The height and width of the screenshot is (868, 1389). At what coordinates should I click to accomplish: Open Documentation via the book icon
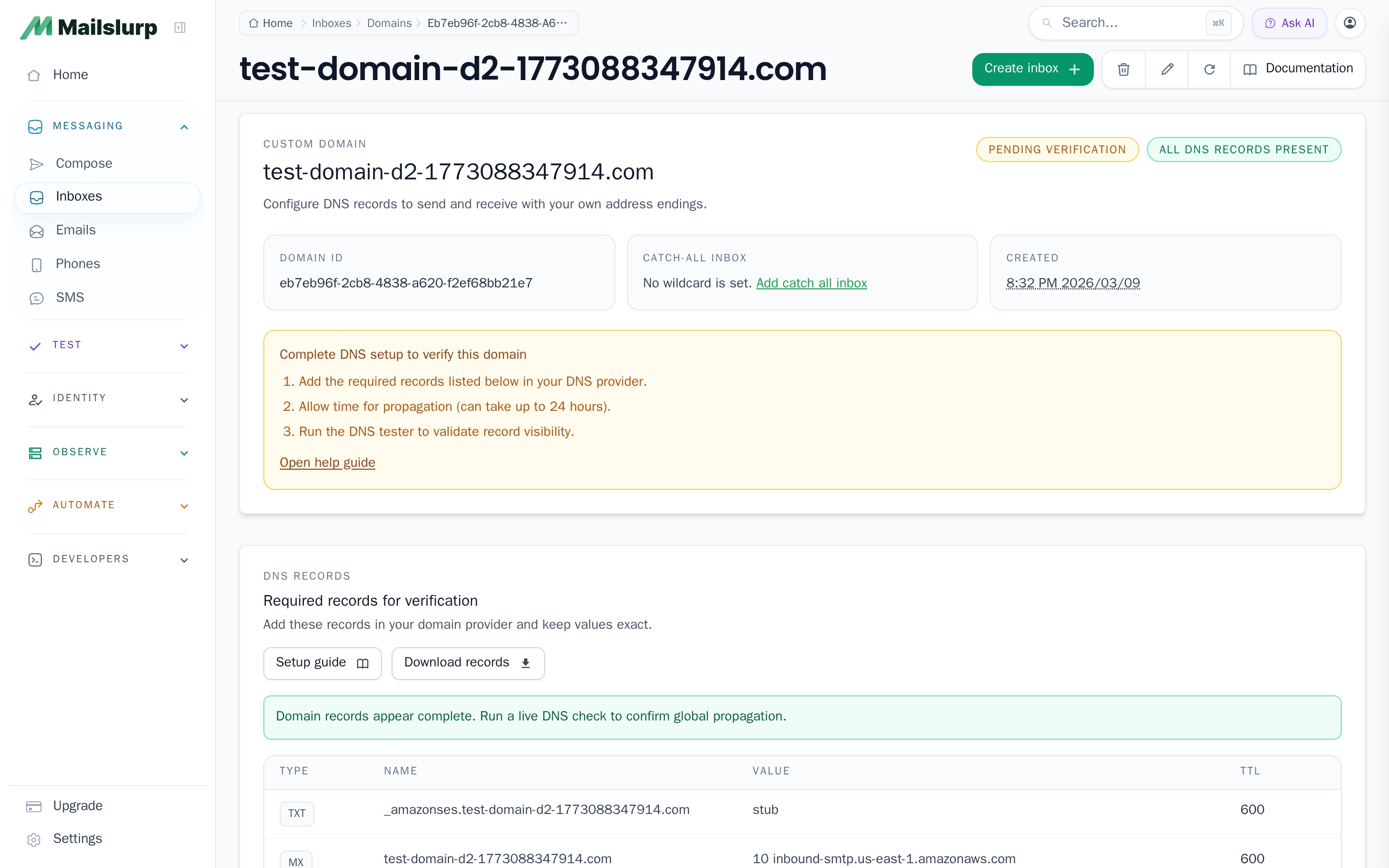tap(1298, 68)
